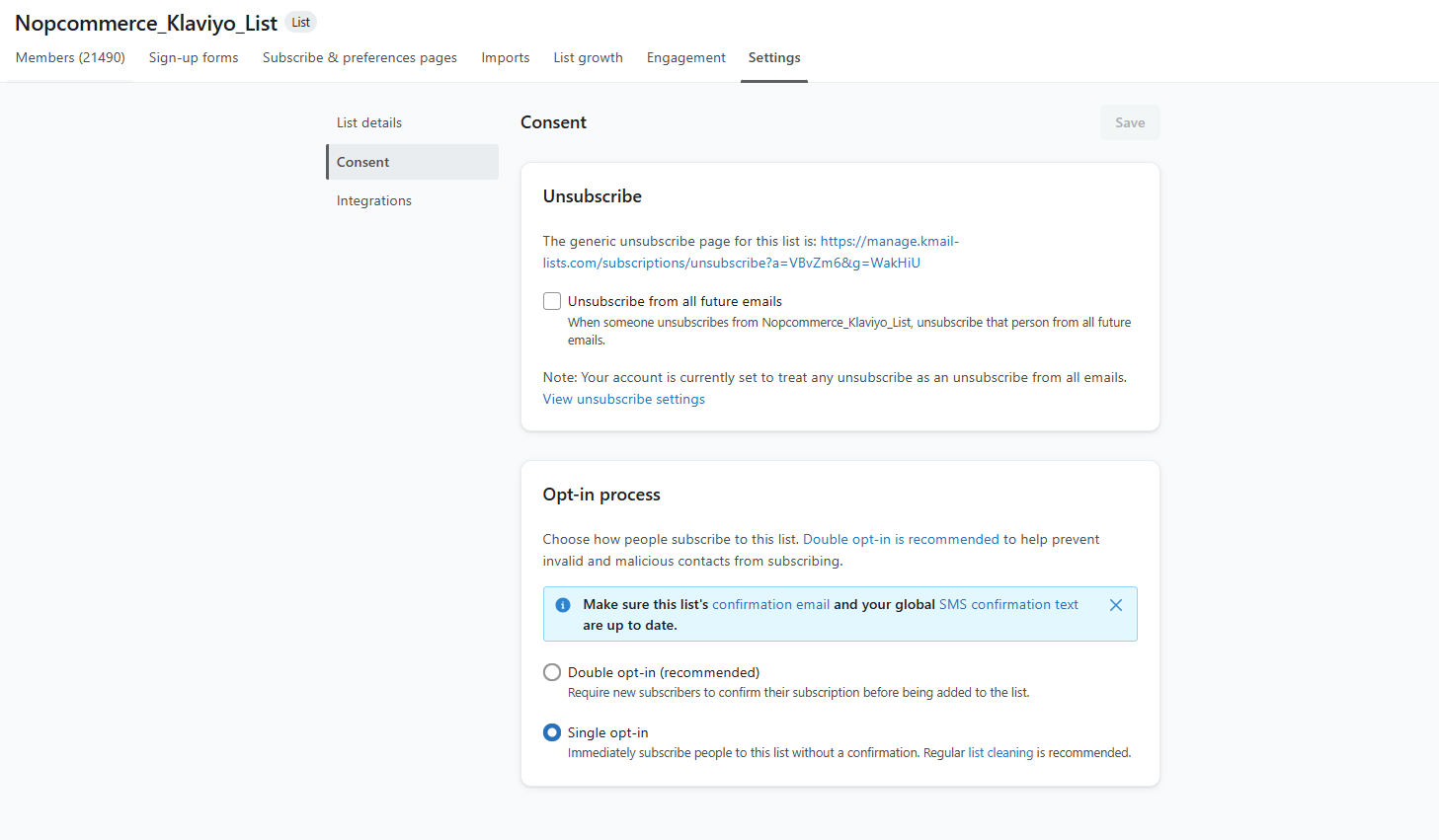The height and width of the screenshot is (840, 1439).
Task: Select the Settings tab
Action: click(774, 57)
